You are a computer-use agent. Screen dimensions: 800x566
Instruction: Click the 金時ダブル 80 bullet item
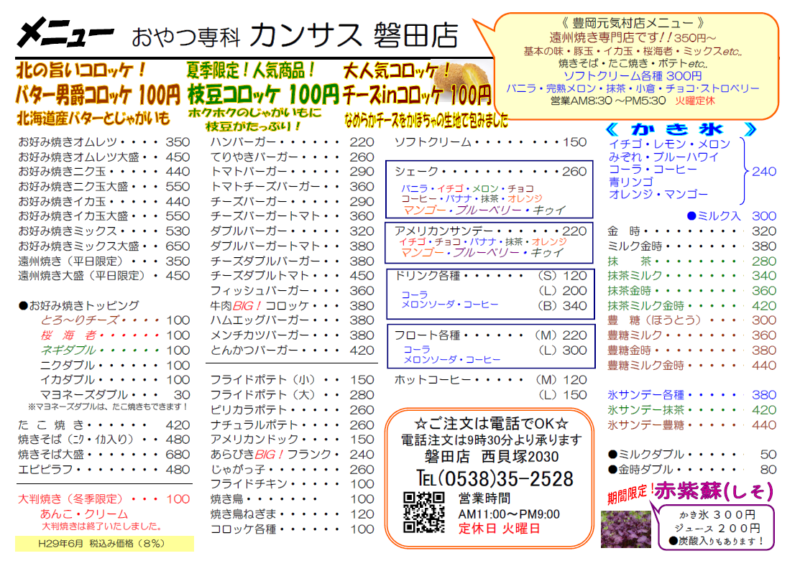click(691, 468)
